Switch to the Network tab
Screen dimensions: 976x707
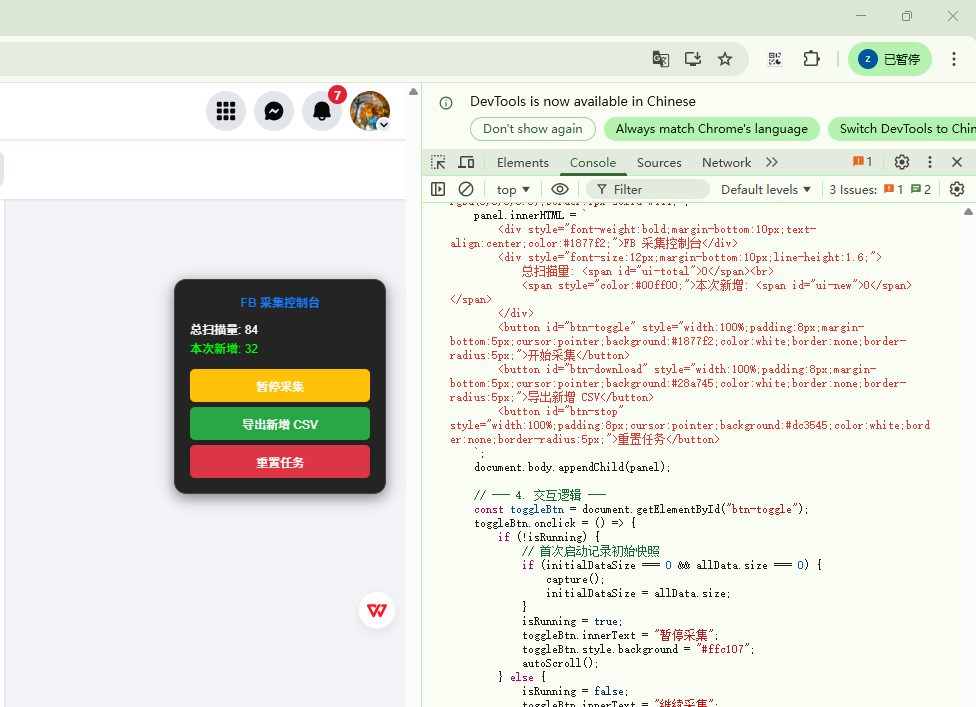coord(726,162)
